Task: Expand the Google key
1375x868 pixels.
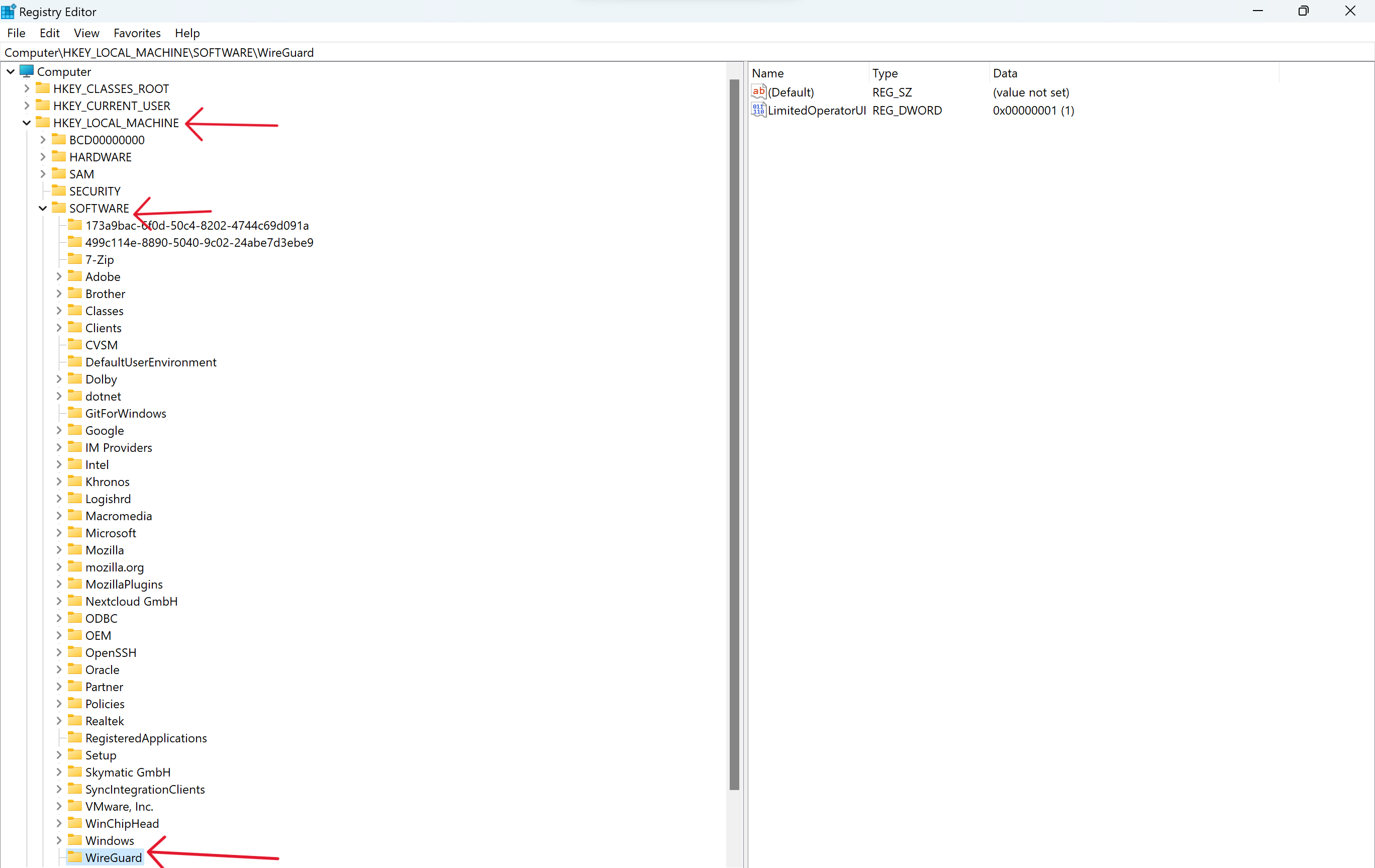Action: pyautogui.click(x=58, y=431)
